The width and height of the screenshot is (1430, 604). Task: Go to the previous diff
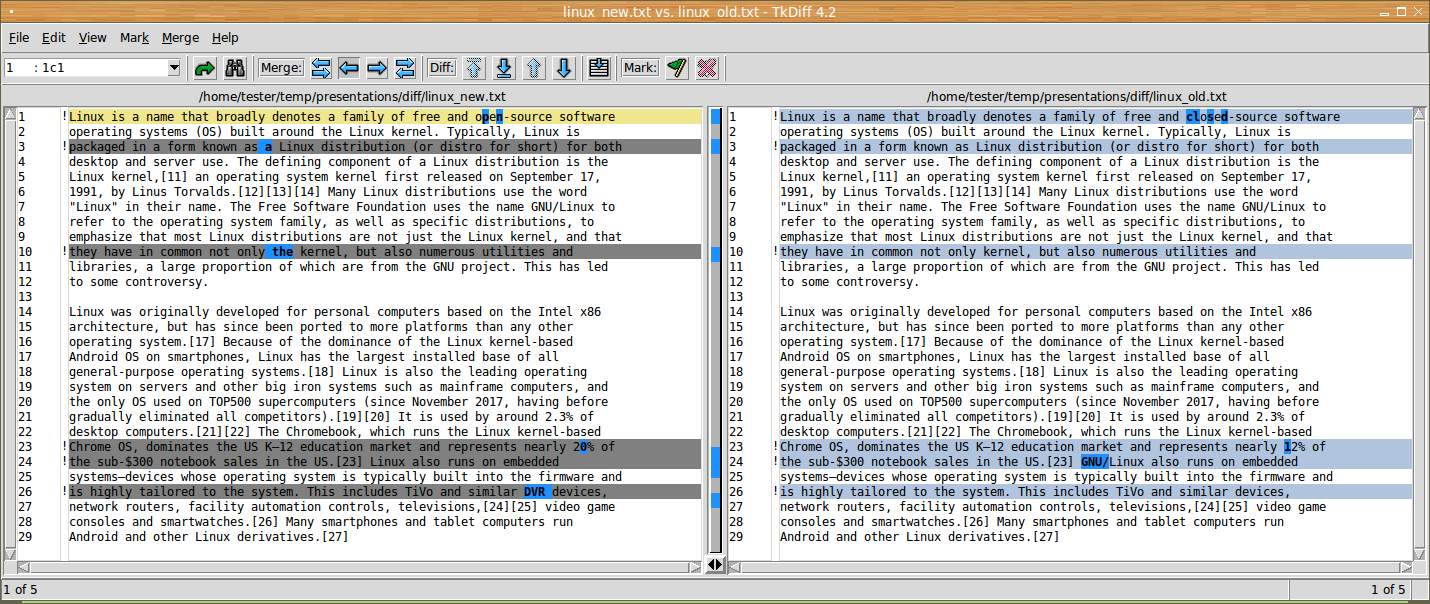[534, 68]
